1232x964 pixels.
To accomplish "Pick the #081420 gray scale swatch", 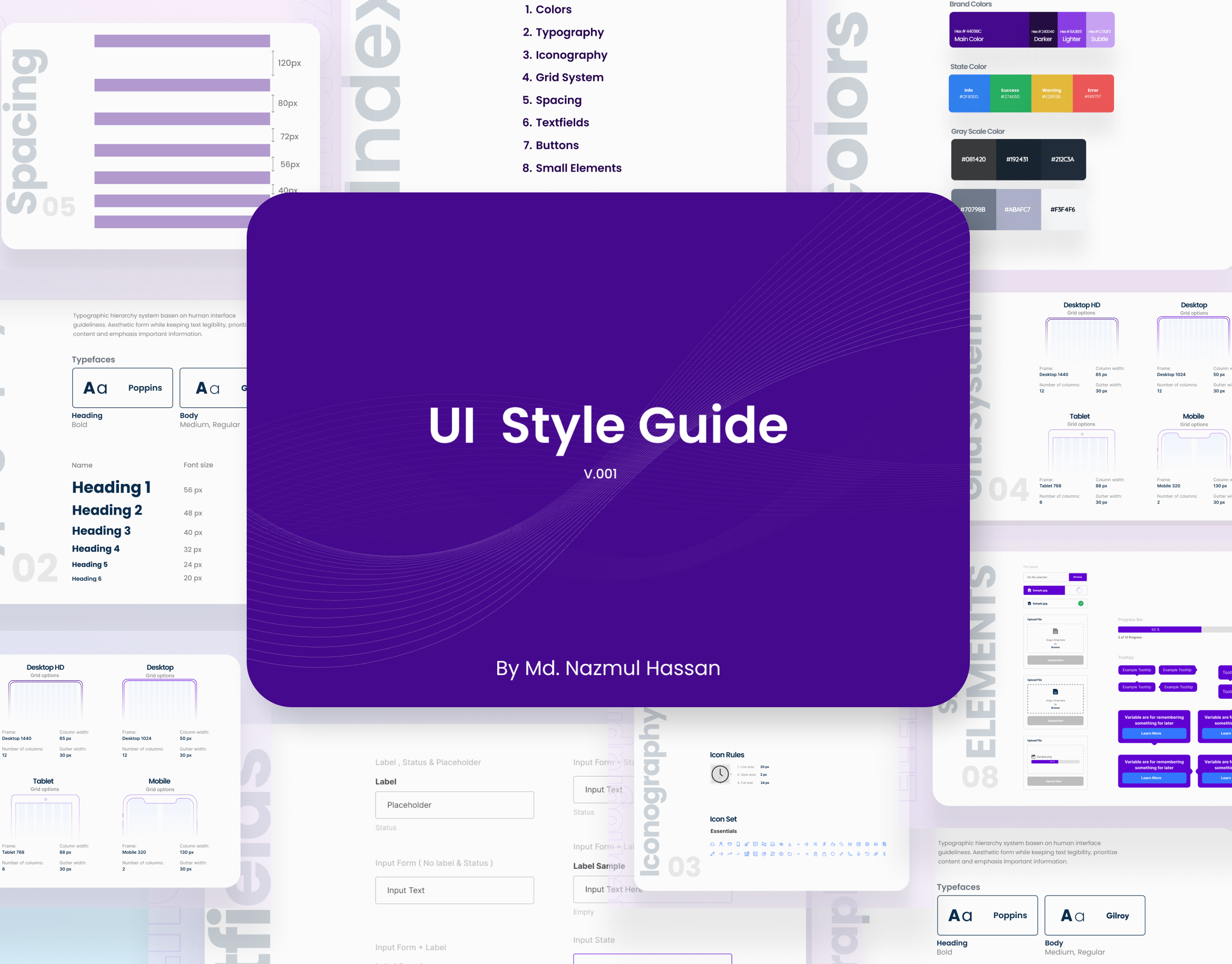I will click(x=974, y=160).
